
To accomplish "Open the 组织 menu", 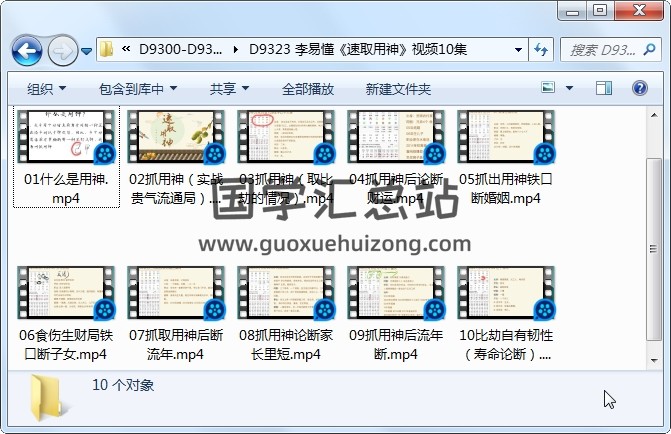I will point(46,89).
